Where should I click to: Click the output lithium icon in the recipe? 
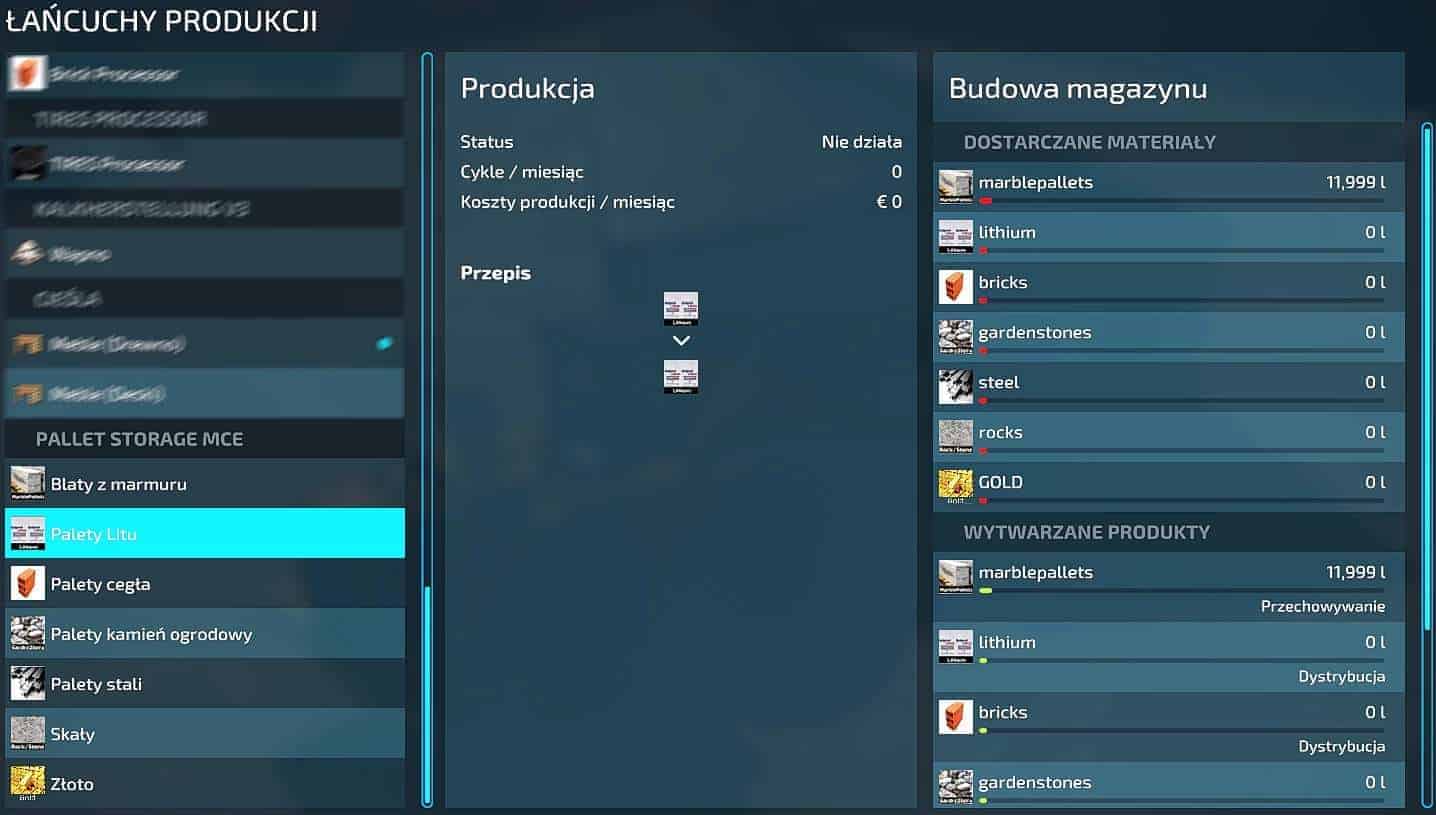pos(681,377)
